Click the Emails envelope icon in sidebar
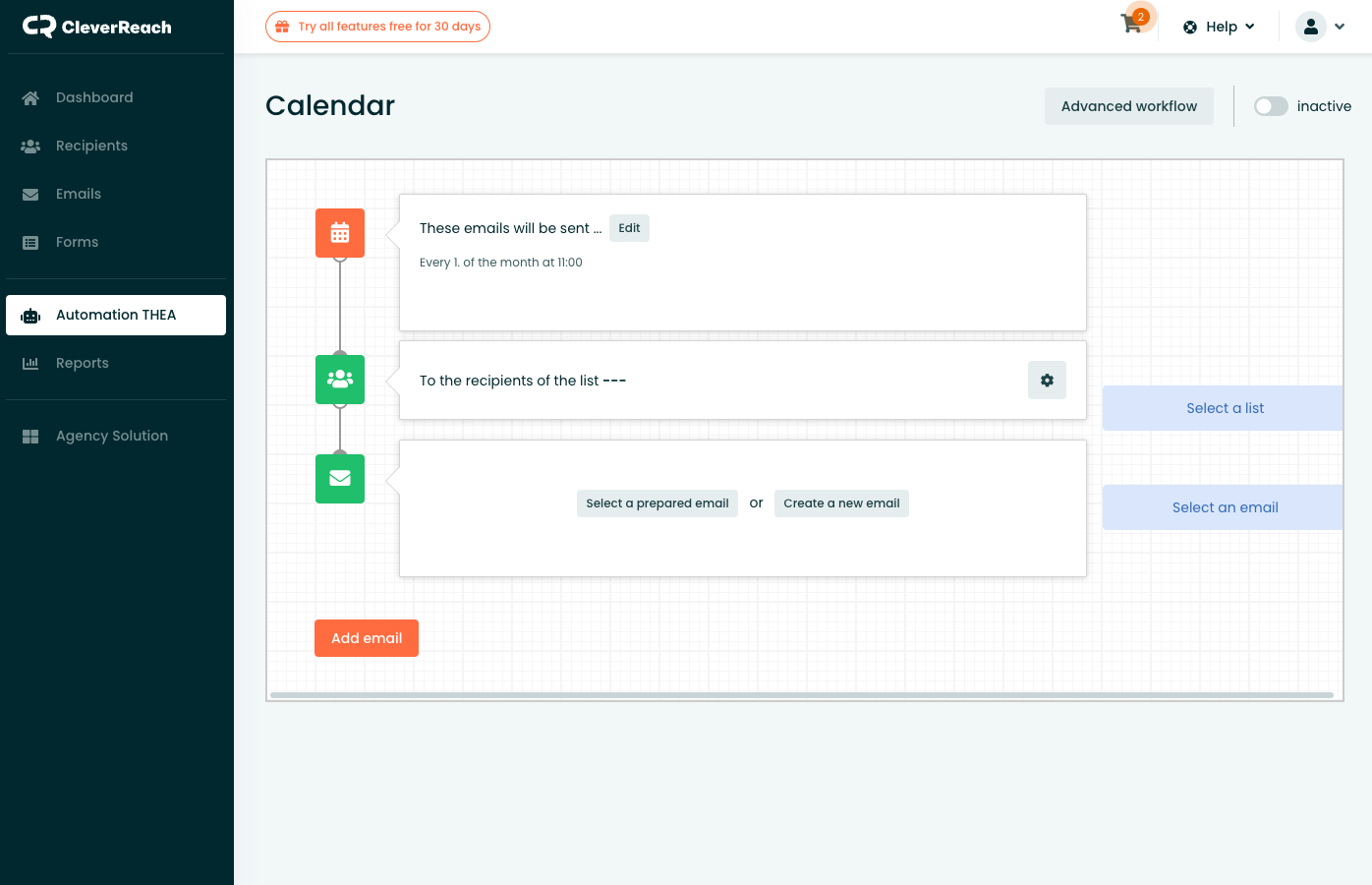 tap(30, 194)
